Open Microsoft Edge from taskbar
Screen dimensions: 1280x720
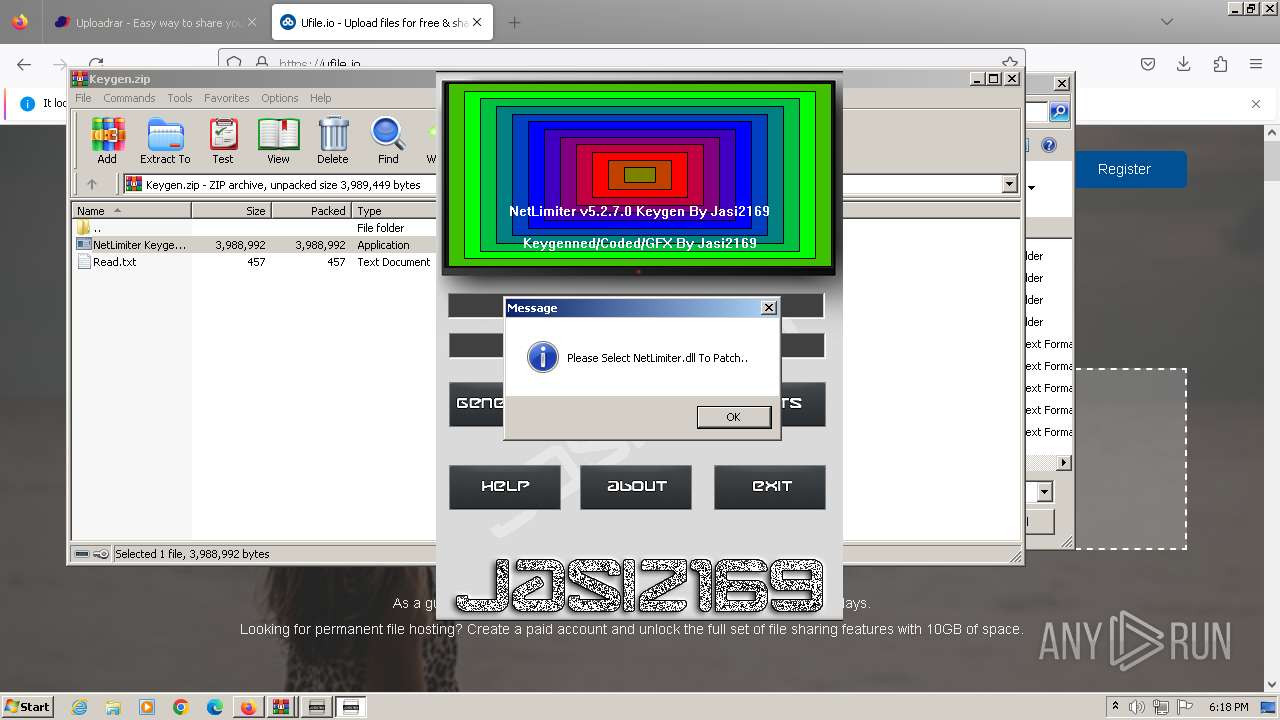tap(215, 707)
